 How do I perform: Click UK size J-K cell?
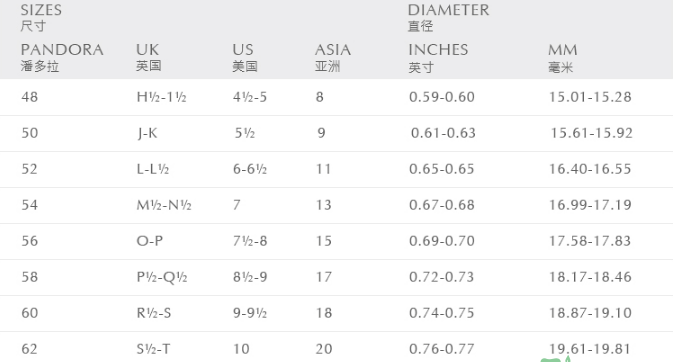coord(147,133)
